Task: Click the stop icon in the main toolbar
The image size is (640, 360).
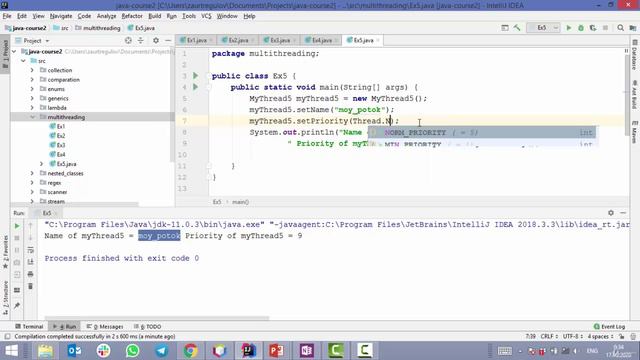Action: click(x=605, y=28)
